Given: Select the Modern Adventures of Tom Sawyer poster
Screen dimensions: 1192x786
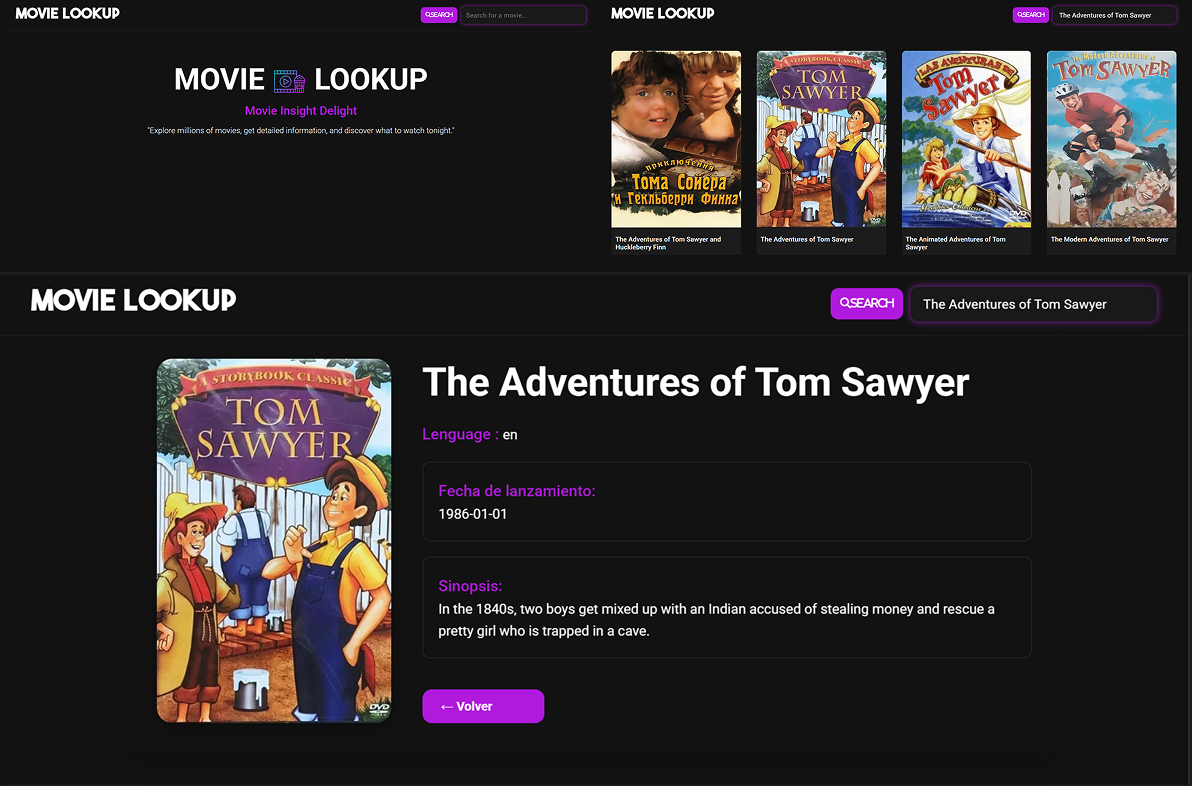Looking at the screenshot, I should pyautogui.click(x=1111, y=139).
